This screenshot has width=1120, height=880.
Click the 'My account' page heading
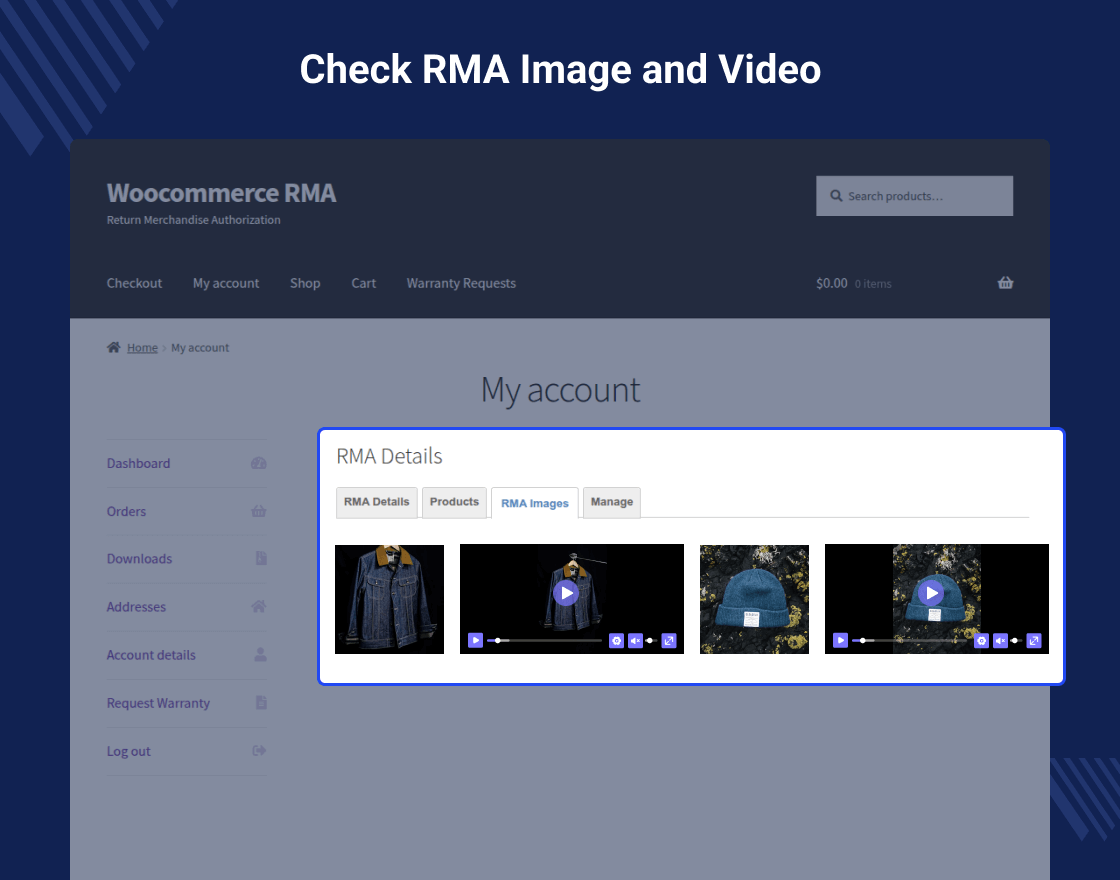pyautogui.click(x=560, y=390)
